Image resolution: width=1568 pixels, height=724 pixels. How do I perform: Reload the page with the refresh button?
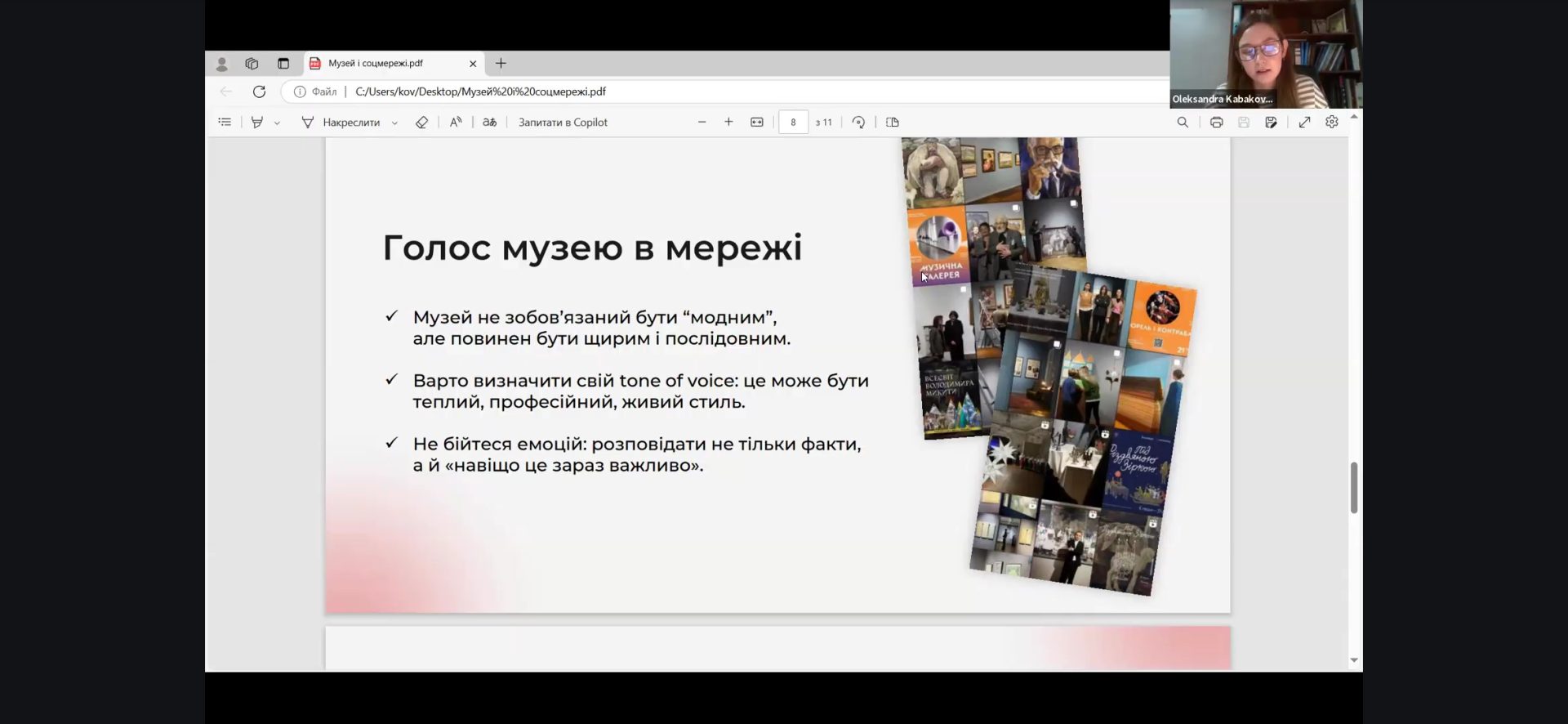(259, 92)
